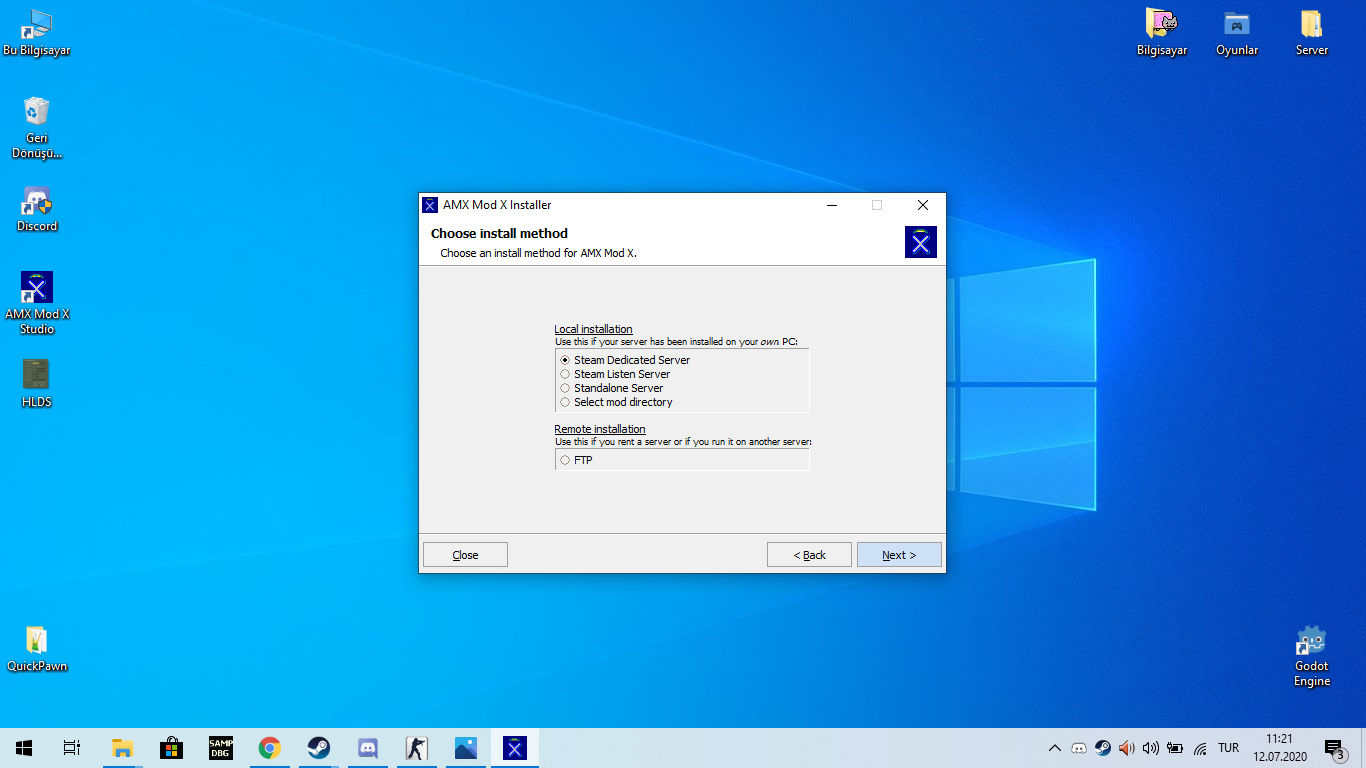1366x768 pixels.
Task: Open the Godot Engine desktop shortcut
Action: (x=1311, y=655)
